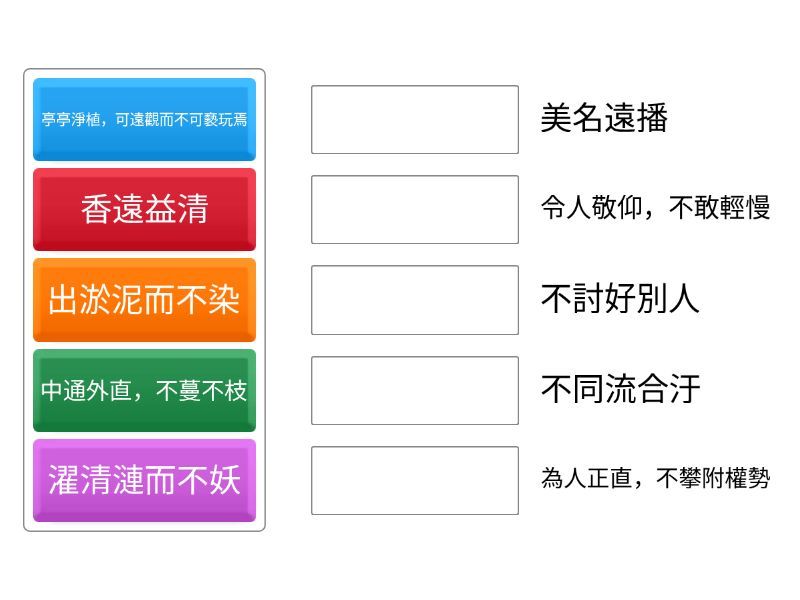Screen dimensions: 800x600
Task: Choose the drop slot beside 不同流合汙
Action: (x=414, y=390)
